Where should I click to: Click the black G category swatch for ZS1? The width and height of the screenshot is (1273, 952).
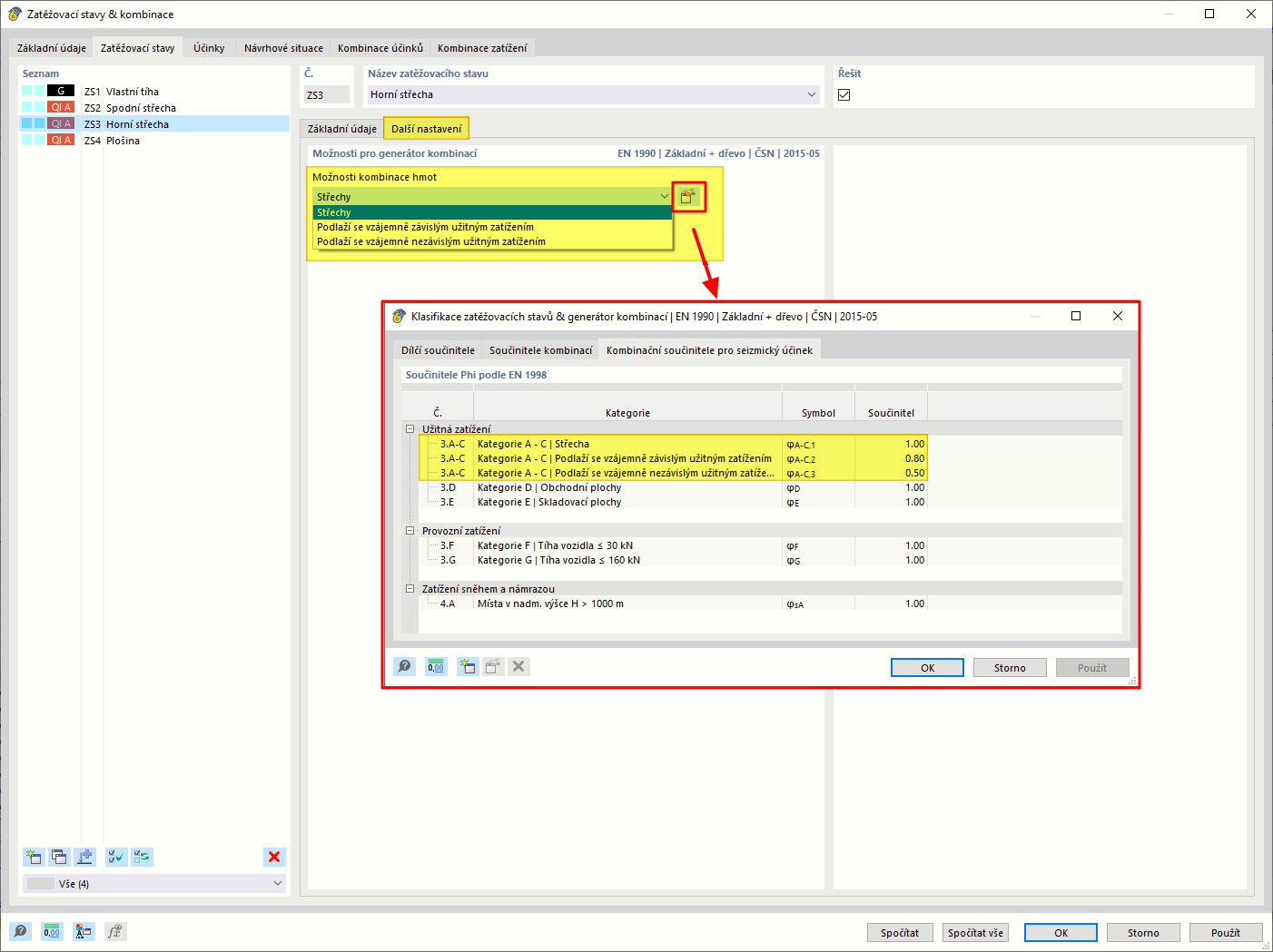point(61,91)
